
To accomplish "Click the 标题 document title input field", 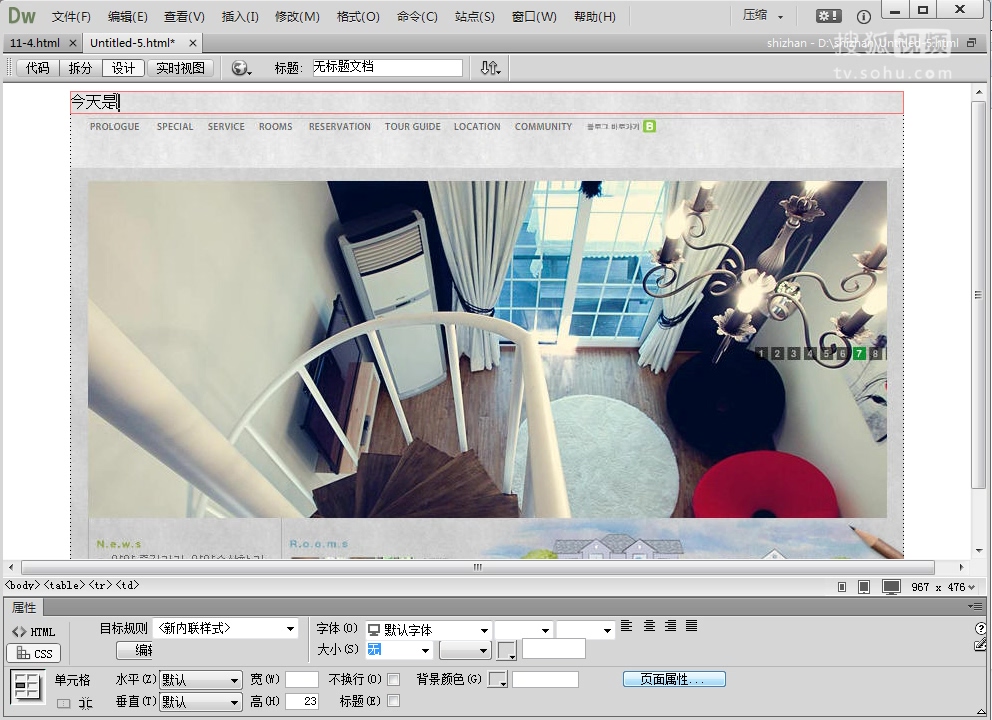I will [x=388, y=68].
